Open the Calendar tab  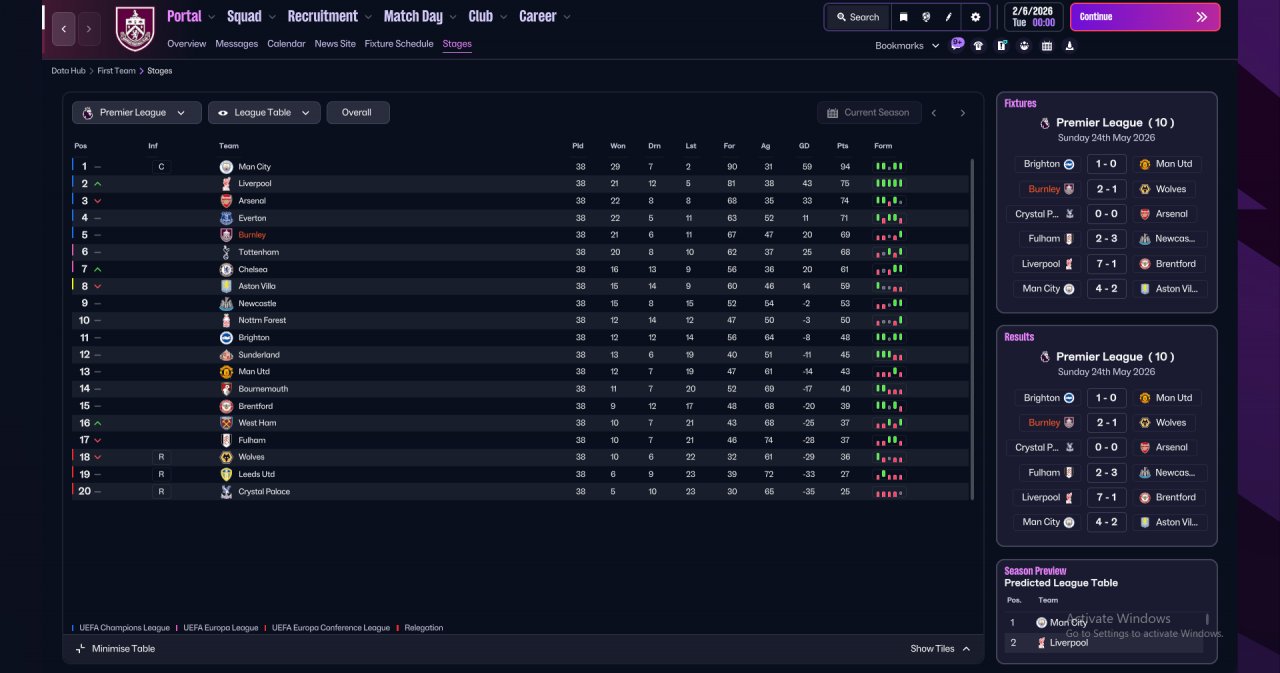pos(286,44)
